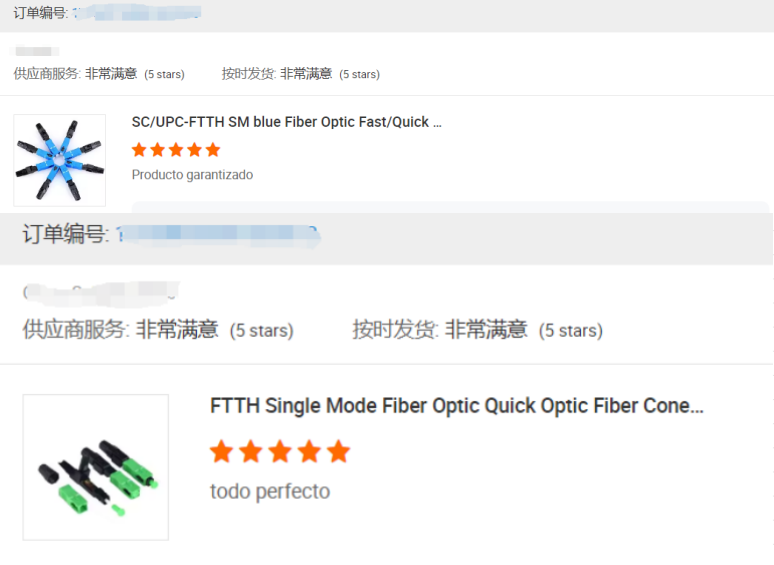Open the FTTH Single Mode Fiber Optic product title
The image size is (774, 565).
pyautogui.click(x=456, y=406)
